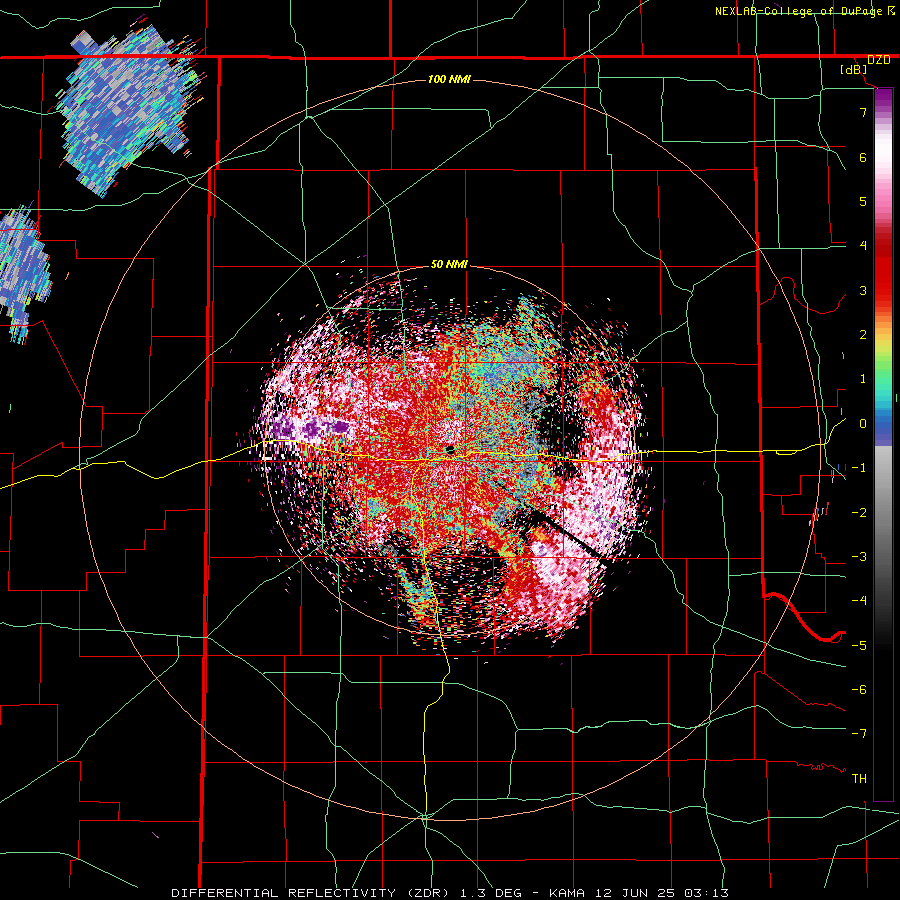Click the "0" value on the color scale

pyautogui.click(x=863, y=424)
